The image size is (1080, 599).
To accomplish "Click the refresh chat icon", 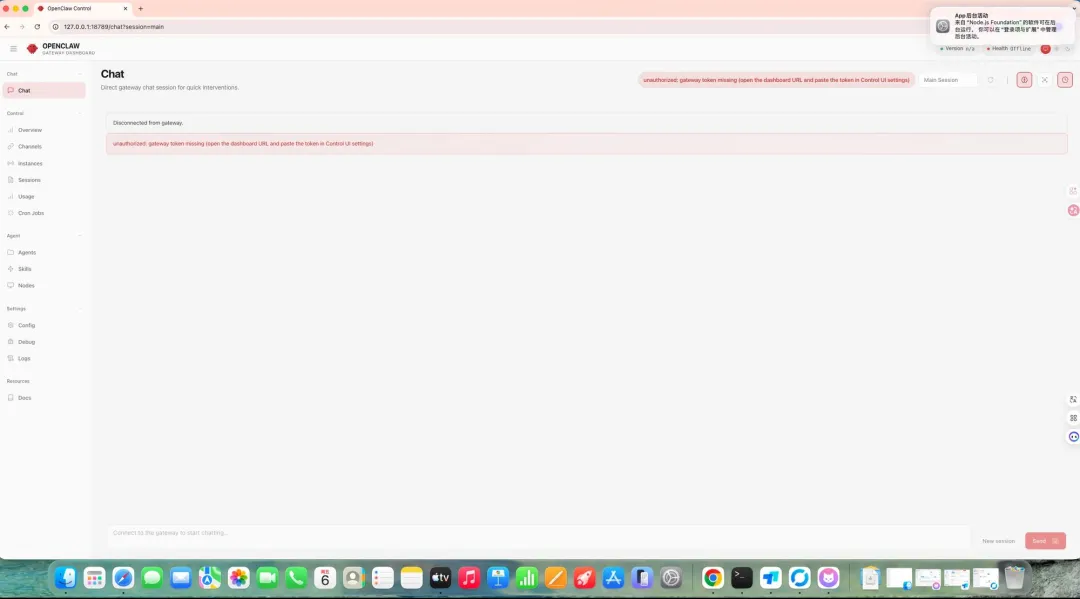I will [990, 80].
